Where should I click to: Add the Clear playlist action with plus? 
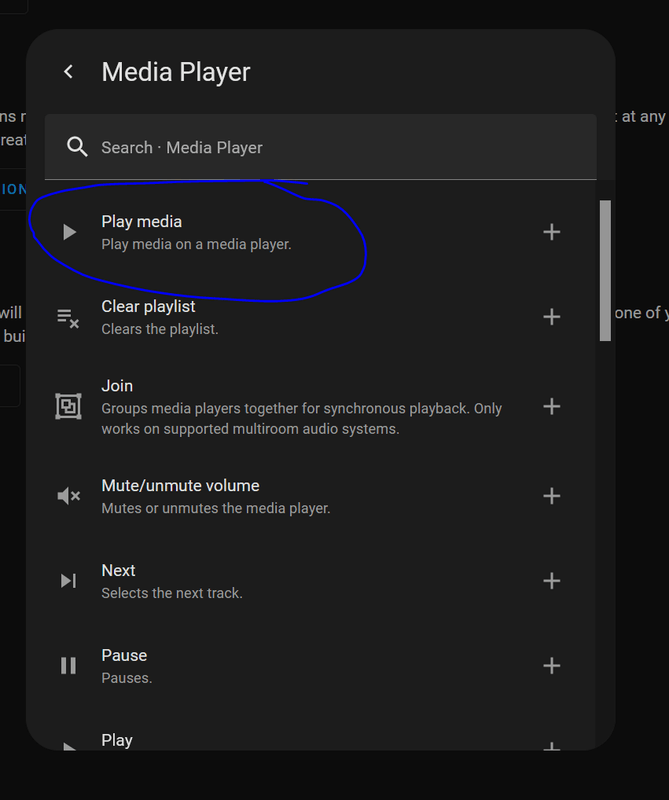(551, 317)
